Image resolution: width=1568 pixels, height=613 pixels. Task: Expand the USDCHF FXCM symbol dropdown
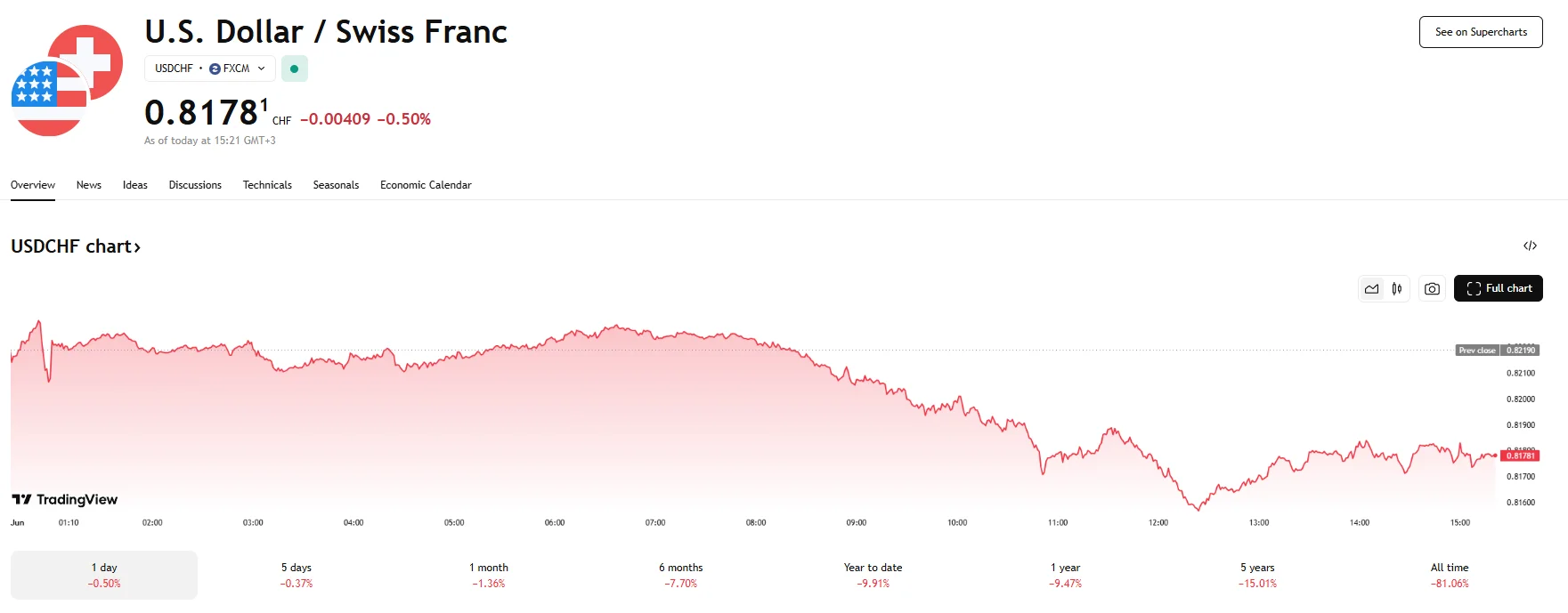tap(210, 69)
